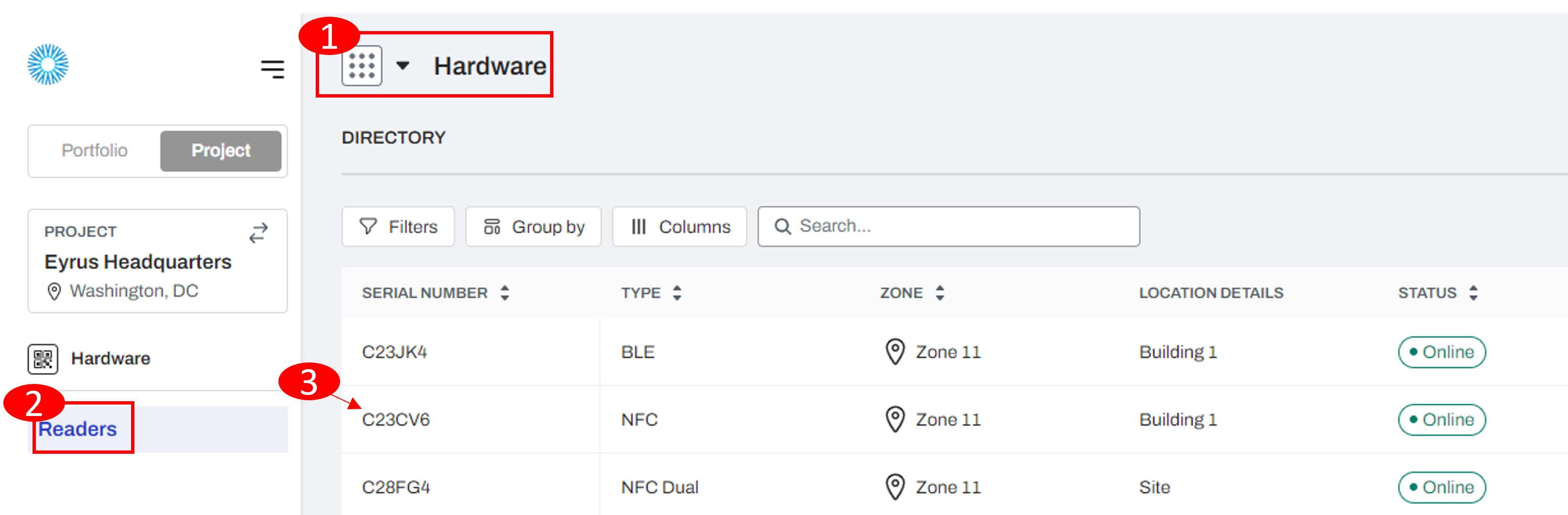Open the Hardware sidebar section
This screenshot has height=515, width=1568.
(111, 359)
